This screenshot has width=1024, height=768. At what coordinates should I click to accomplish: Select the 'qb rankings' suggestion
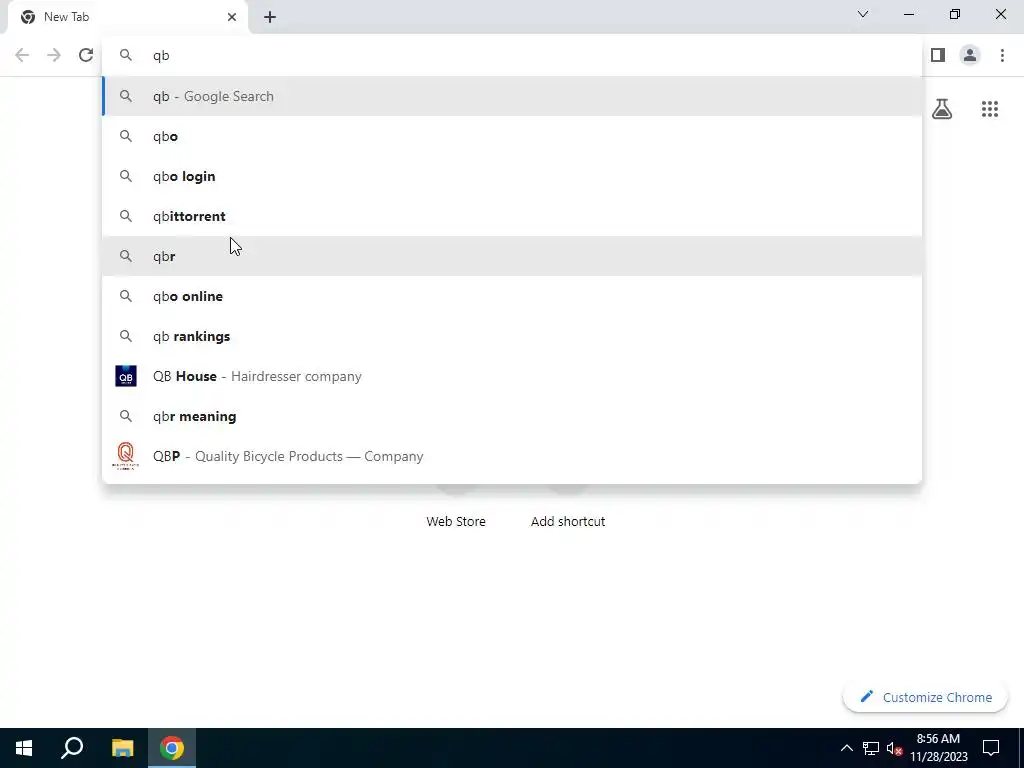click(513, 336)
